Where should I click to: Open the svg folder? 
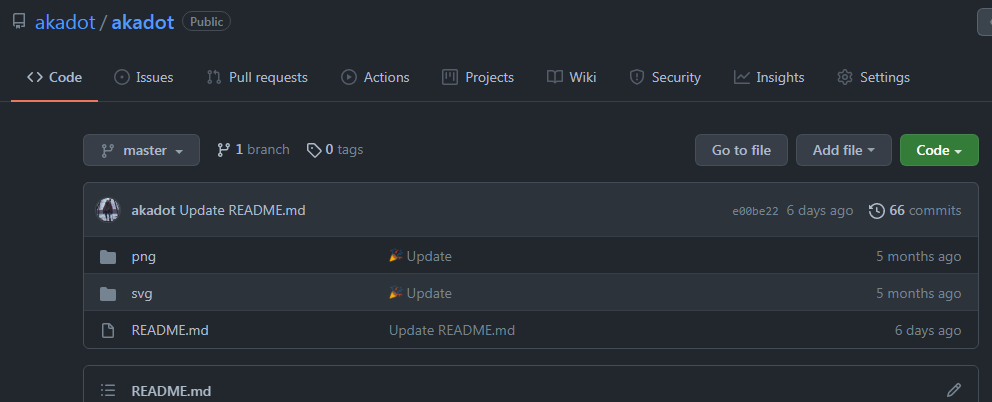pos(142,293)
